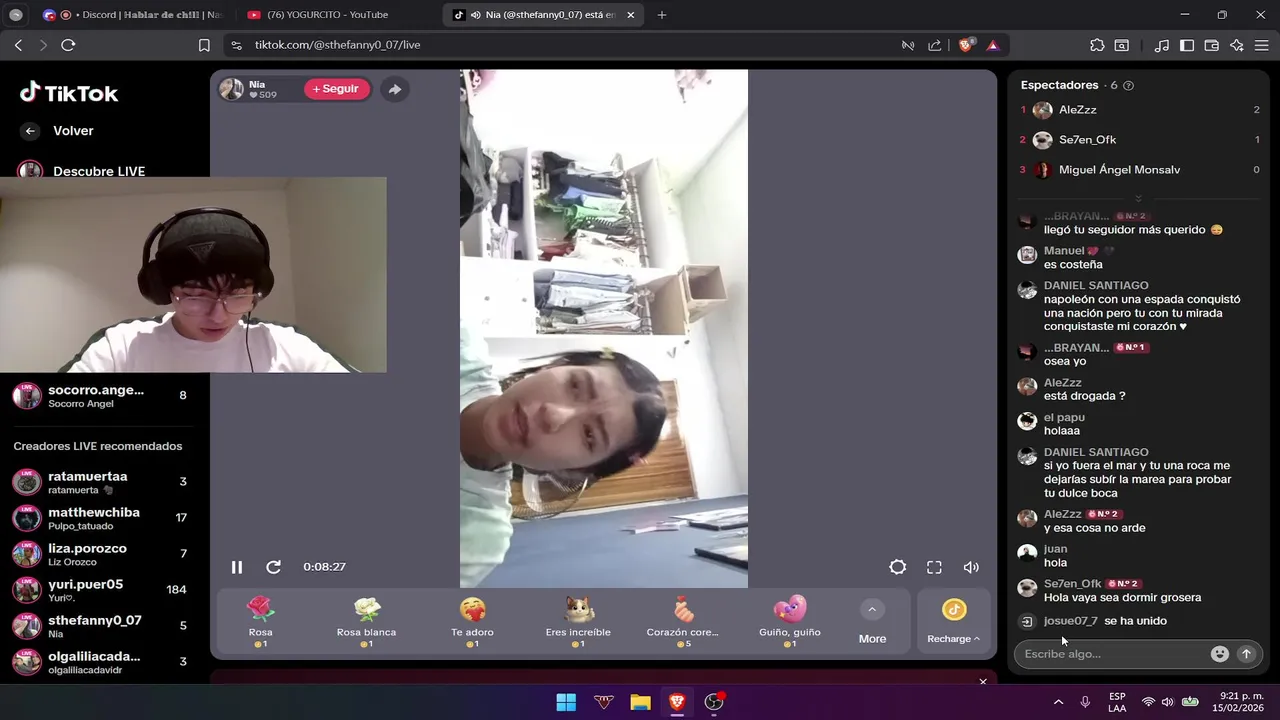Open File Explorer from taskbar

click(x=640, y=702)
